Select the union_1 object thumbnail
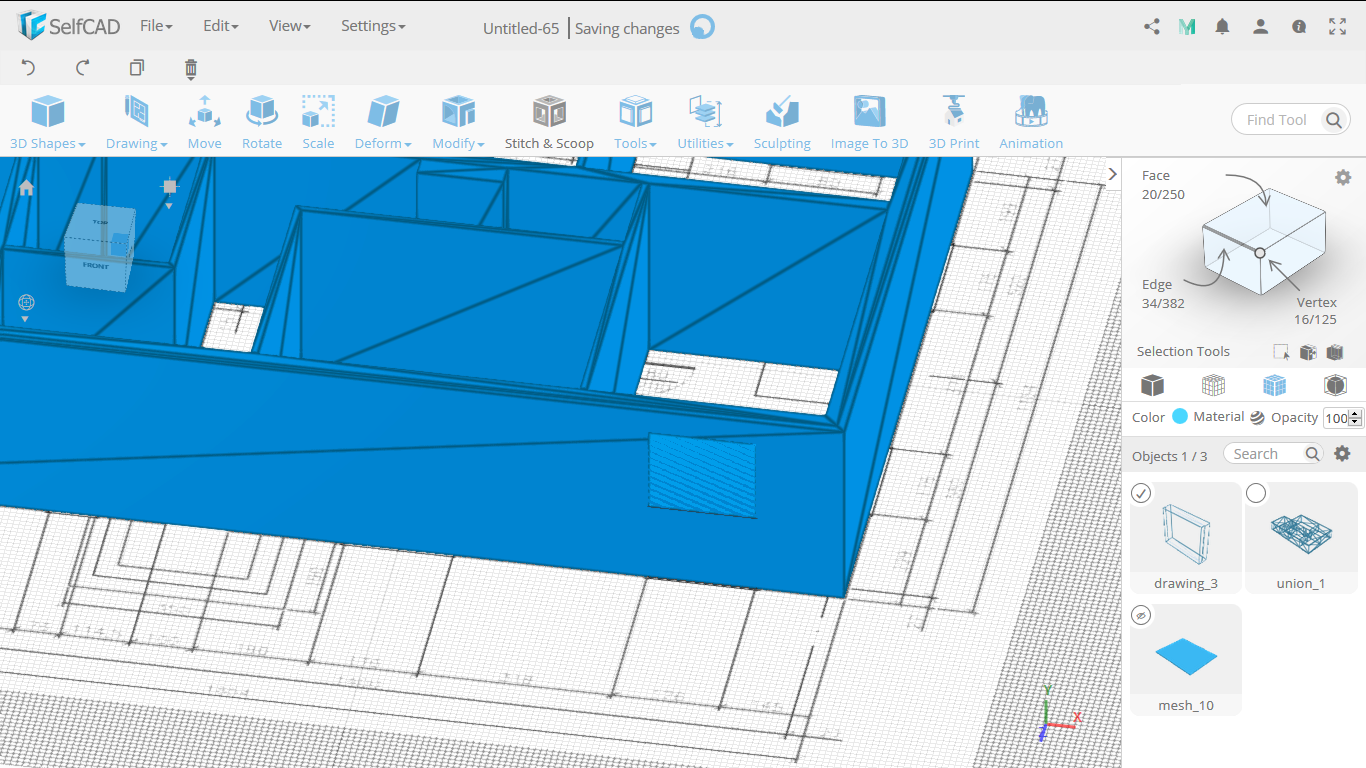The width and height of the screenshot is (1366, 768). click(x=1301, y=538)
